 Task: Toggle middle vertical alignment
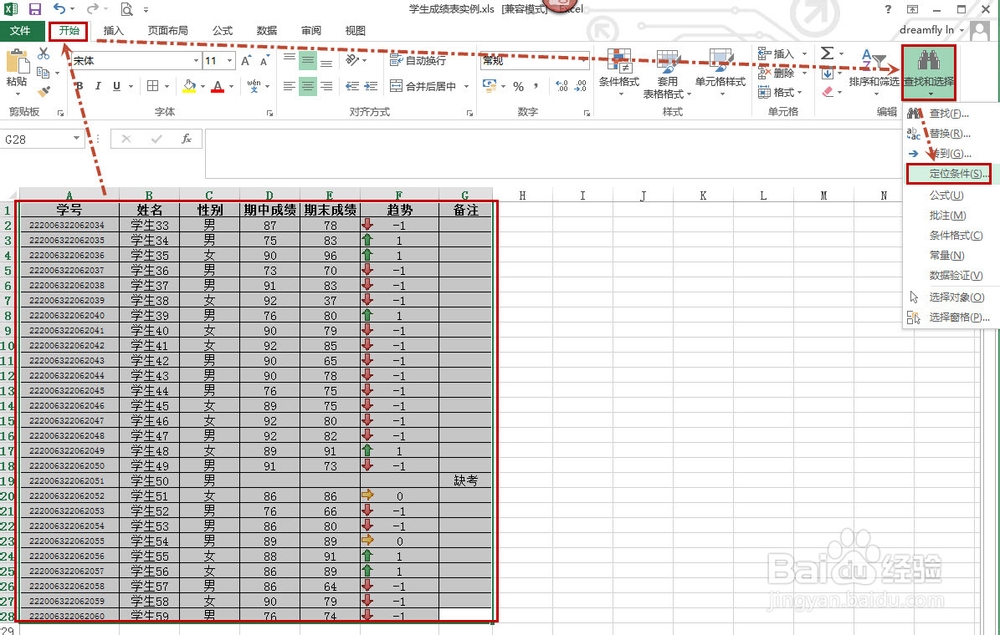[308, 61]
